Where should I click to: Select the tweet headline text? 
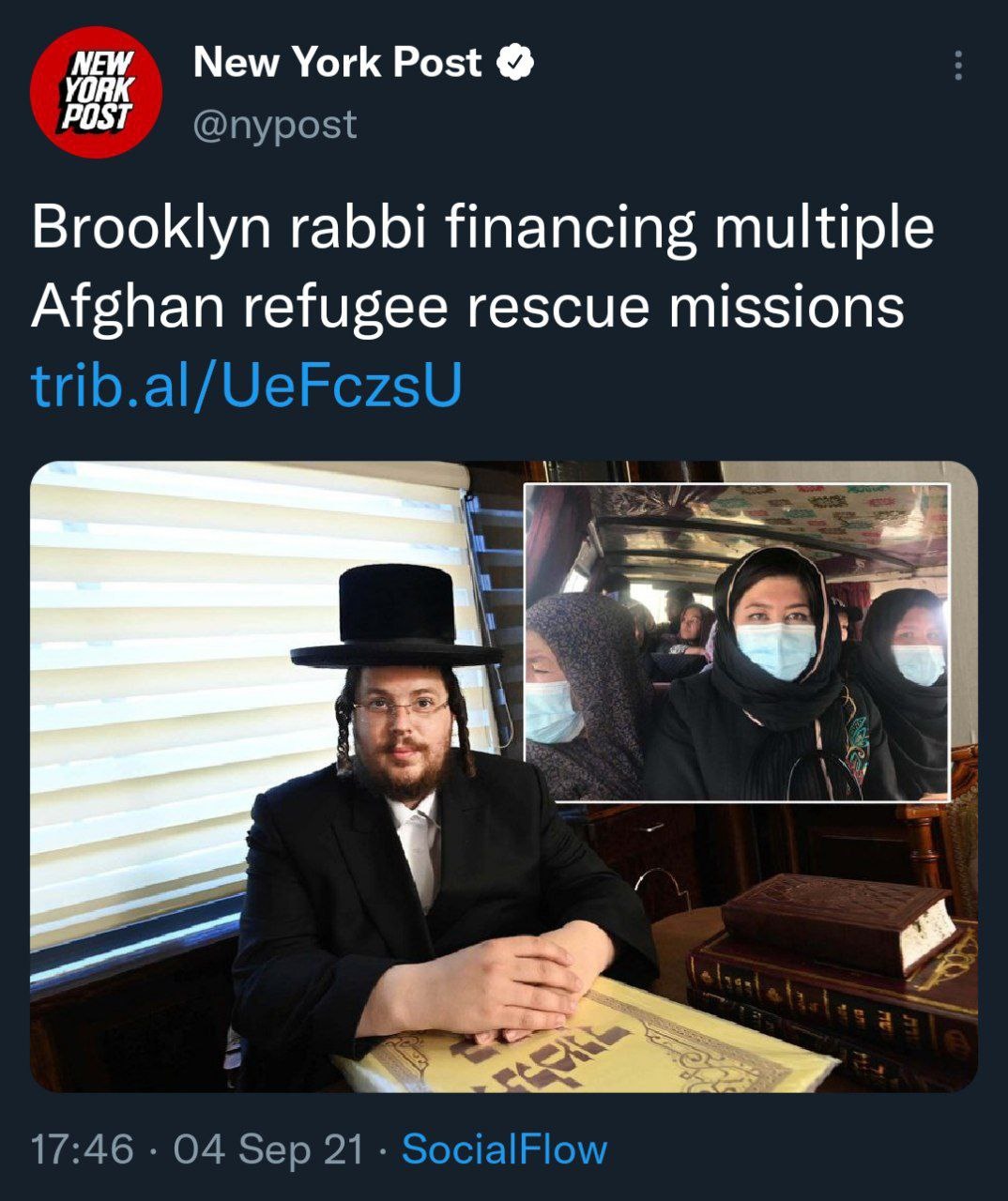(482, 267)
